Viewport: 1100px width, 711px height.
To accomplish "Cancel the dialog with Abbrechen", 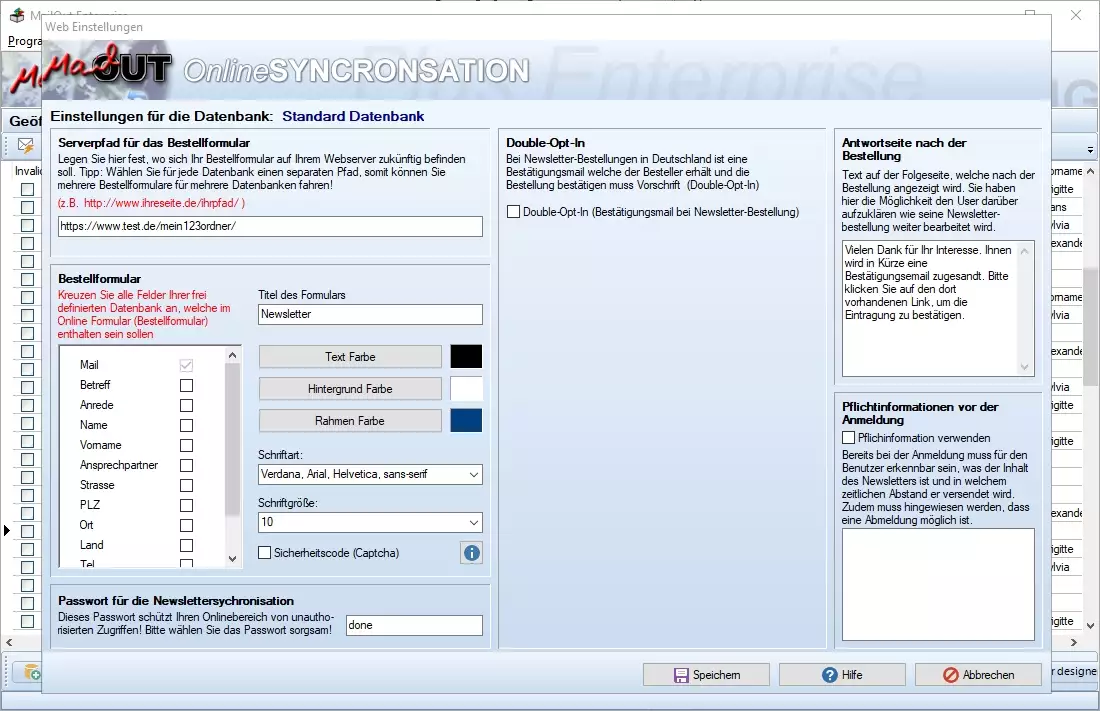I will pos(978,675).
